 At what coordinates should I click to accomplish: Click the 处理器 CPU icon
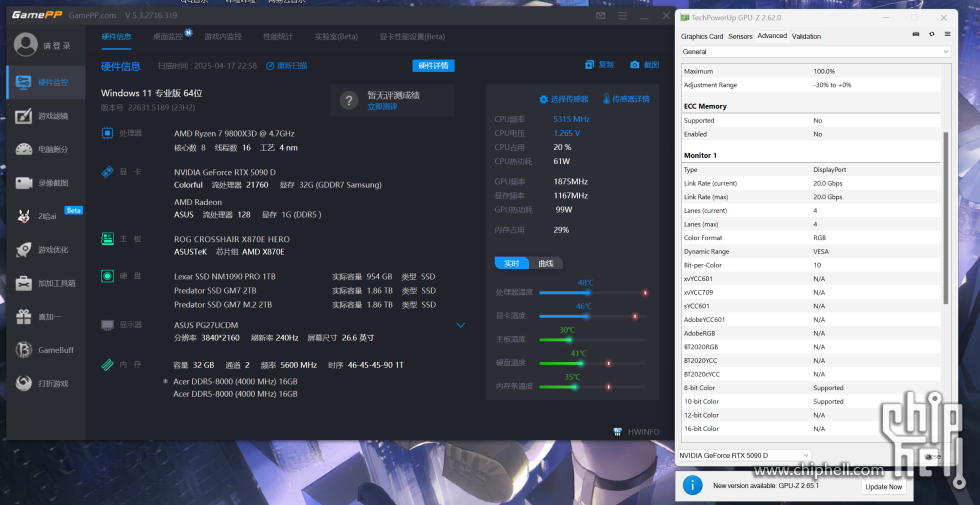[108, 133]
